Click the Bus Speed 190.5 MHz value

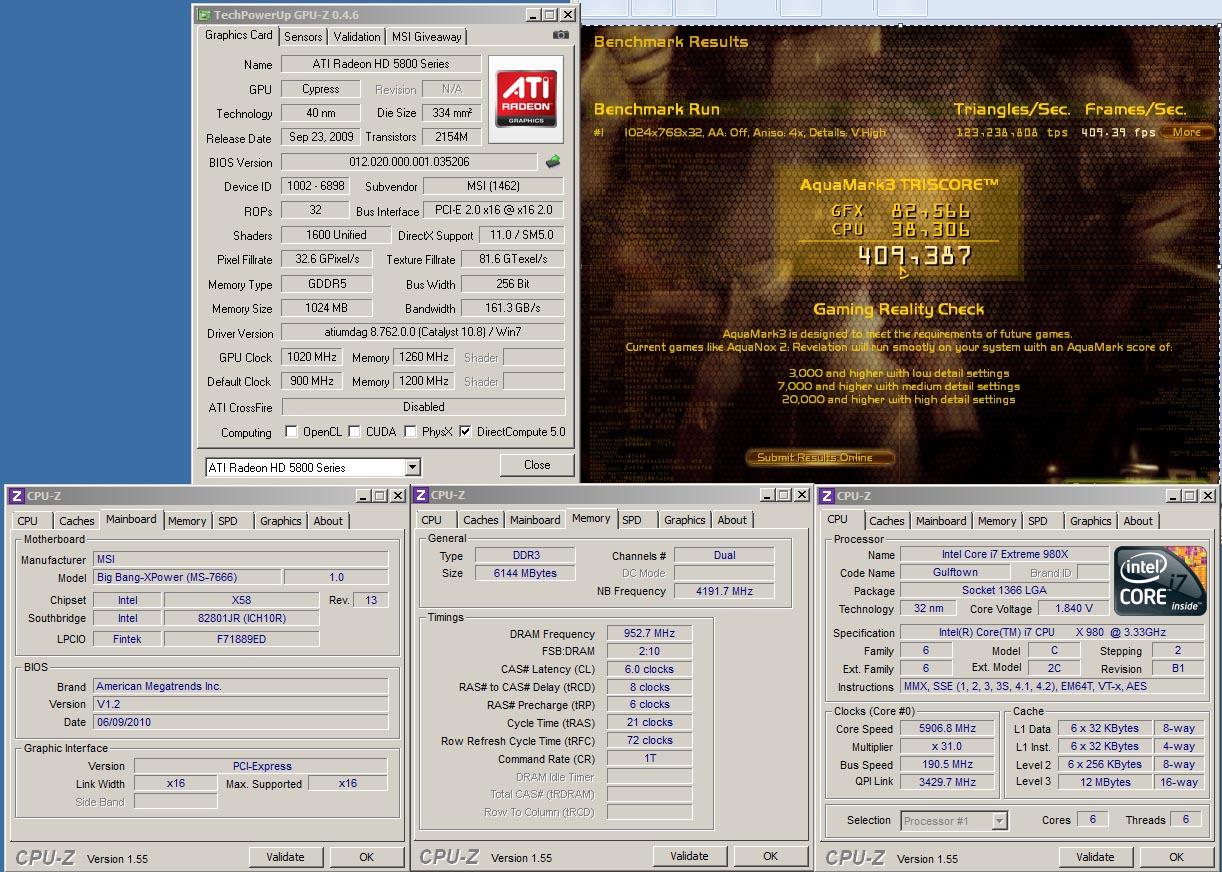point(947,765)
